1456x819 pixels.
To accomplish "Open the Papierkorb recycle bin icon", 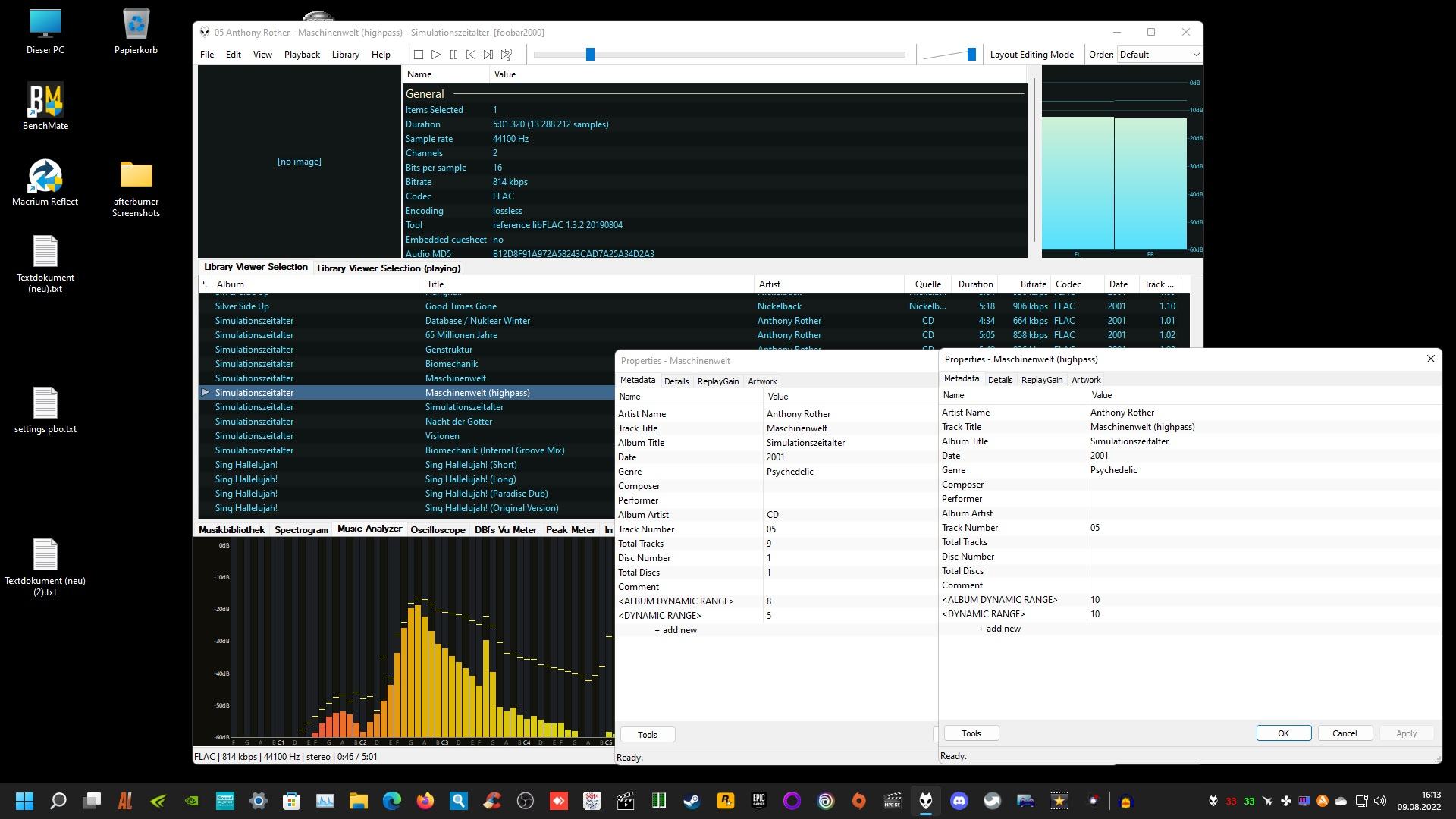I will tap(136, 31).
